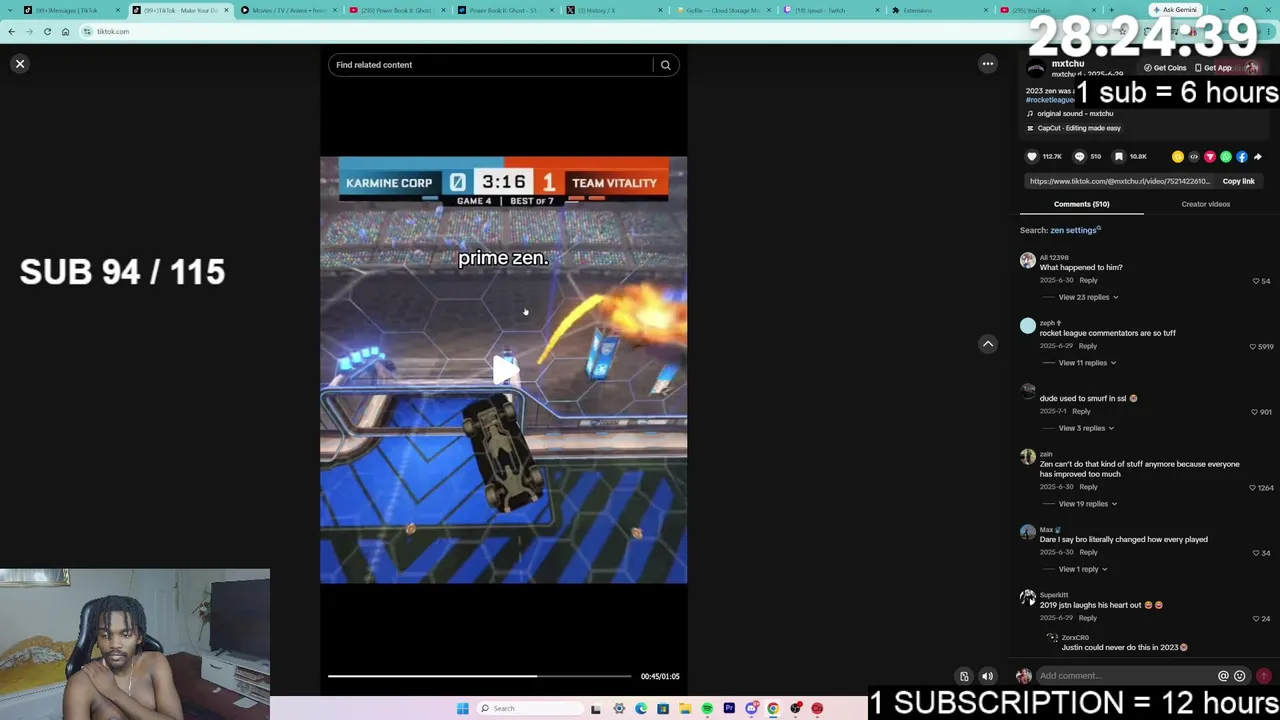Expand View 3 replies
1280x720 pixels.
[1086, 428]
